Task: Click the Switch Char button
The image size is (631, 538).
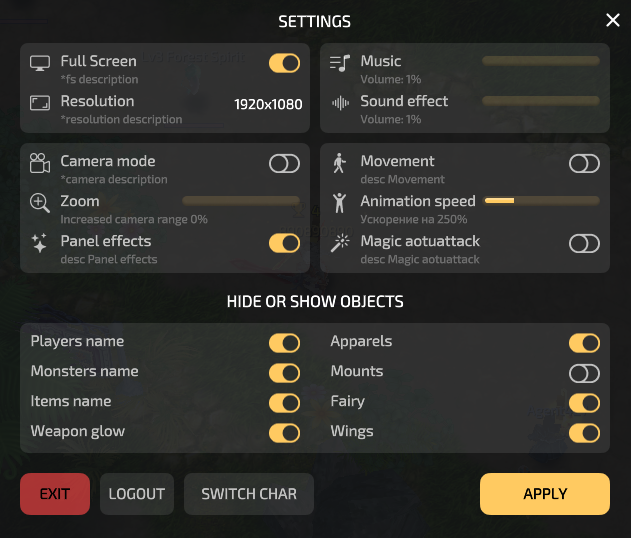Action: [249, 494]
